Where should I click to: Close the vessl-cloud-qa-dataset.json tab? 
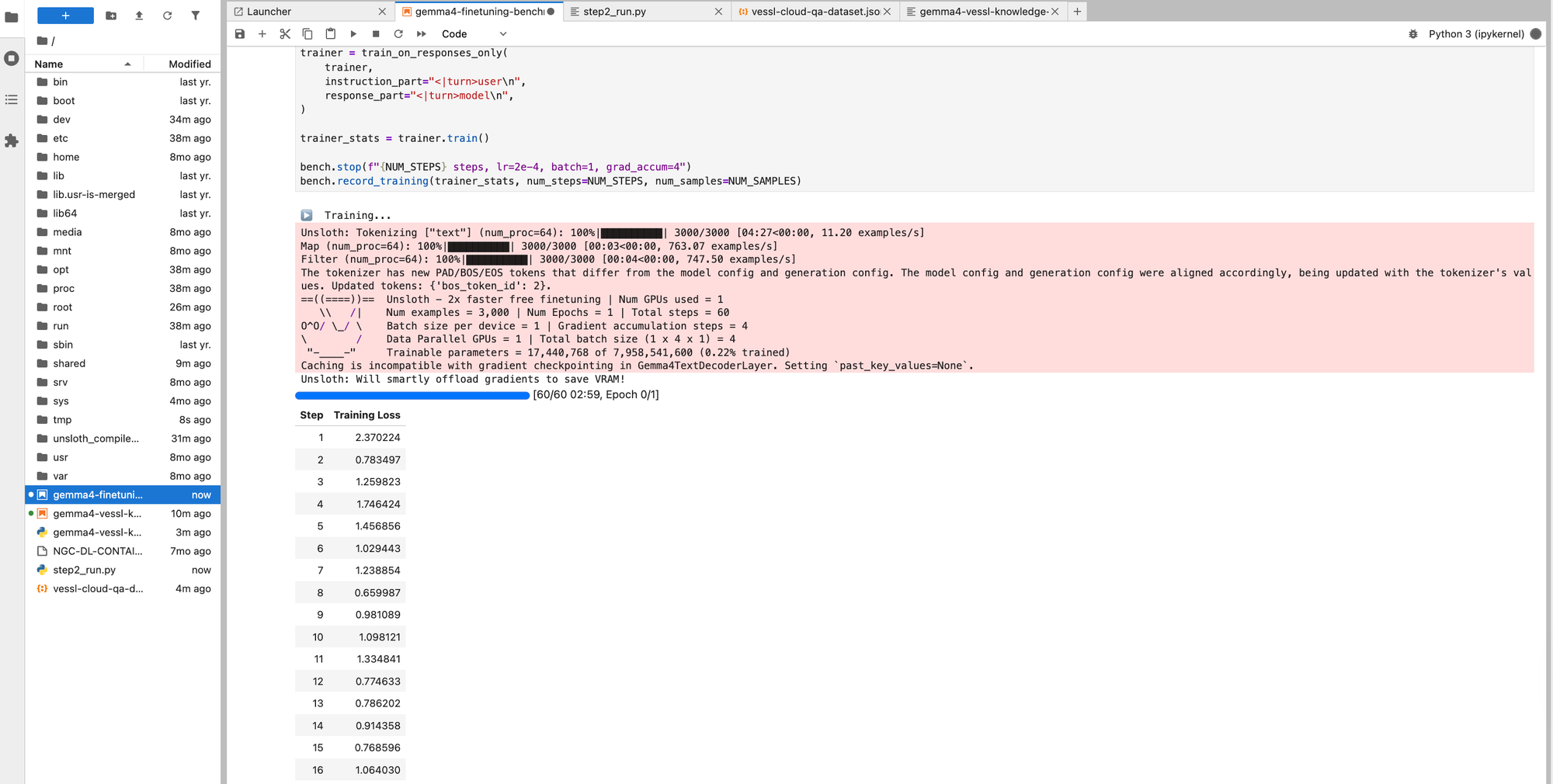887,12
